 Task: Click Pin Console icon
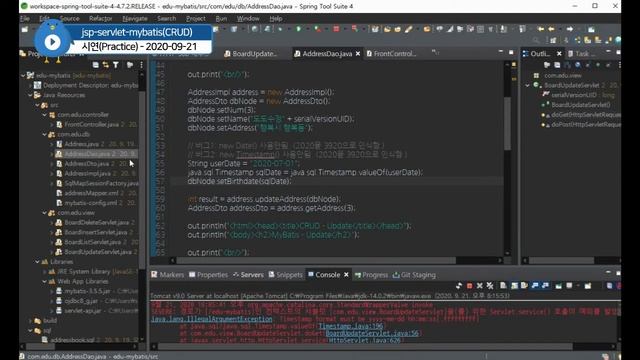tap(558, 286)
